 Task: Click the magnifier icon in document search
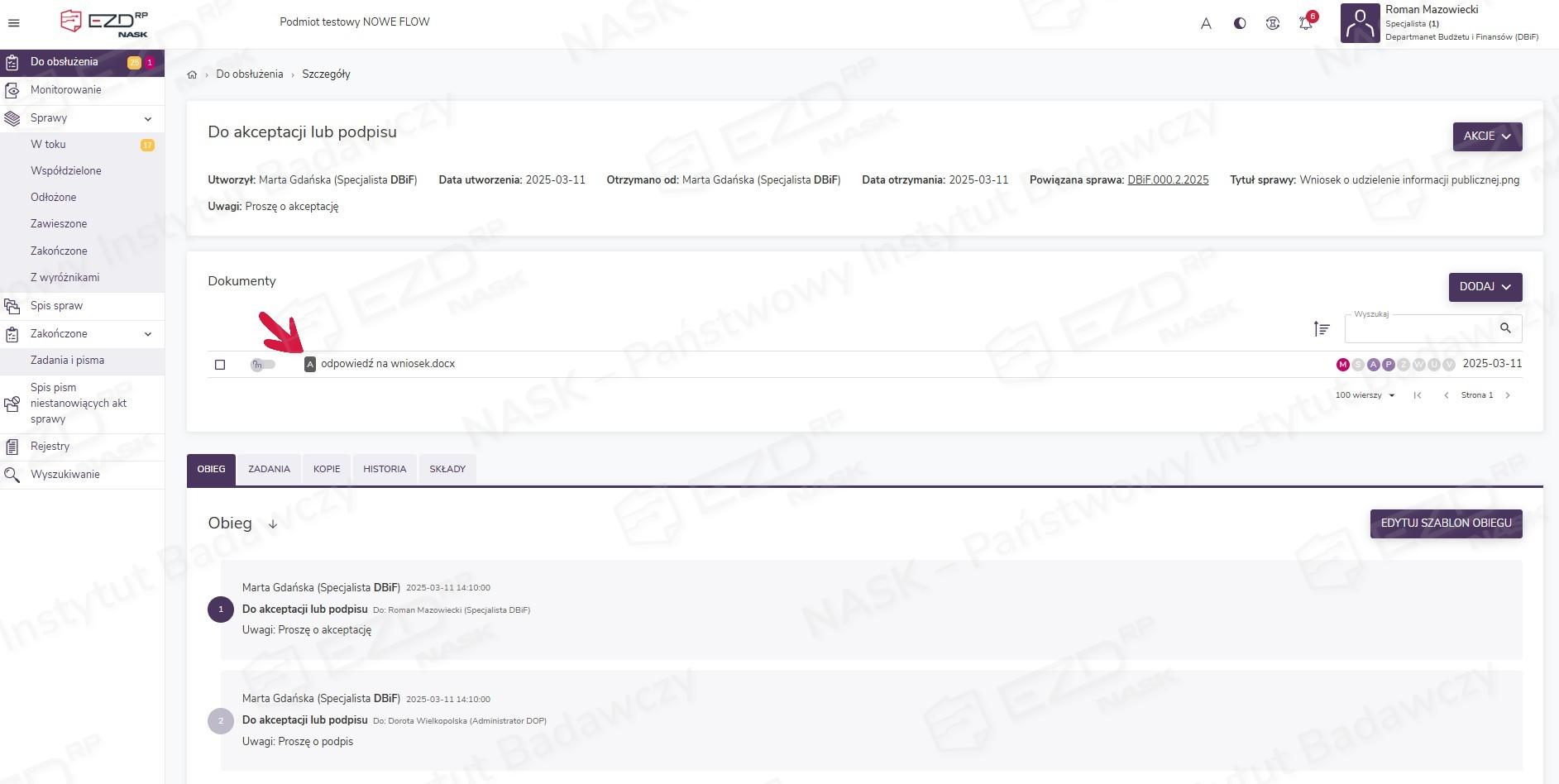click(x=1505, y=328)
